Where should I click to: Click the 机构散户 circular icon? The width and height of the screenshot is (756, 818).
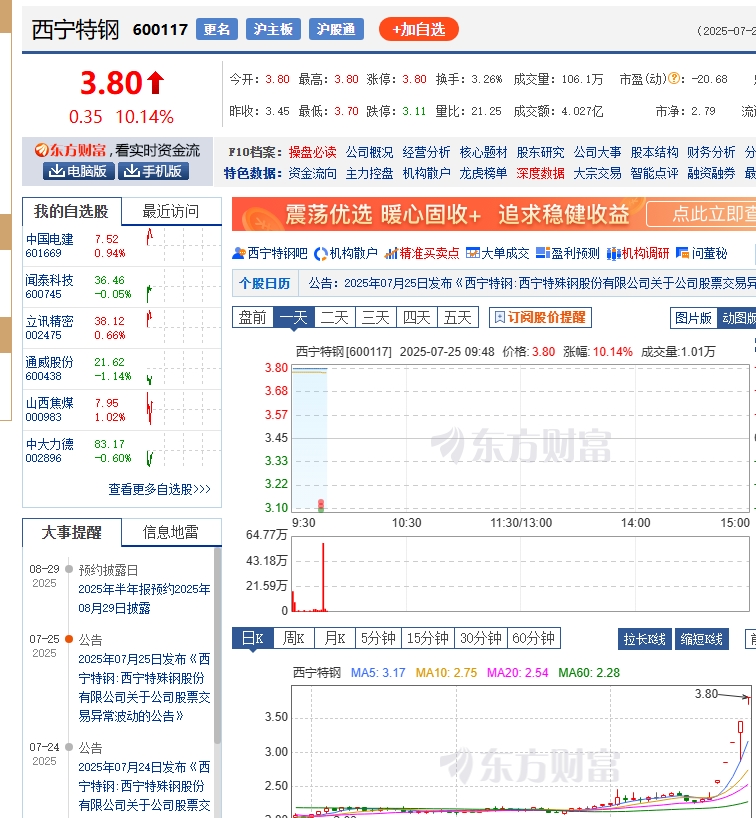[321, 254]
